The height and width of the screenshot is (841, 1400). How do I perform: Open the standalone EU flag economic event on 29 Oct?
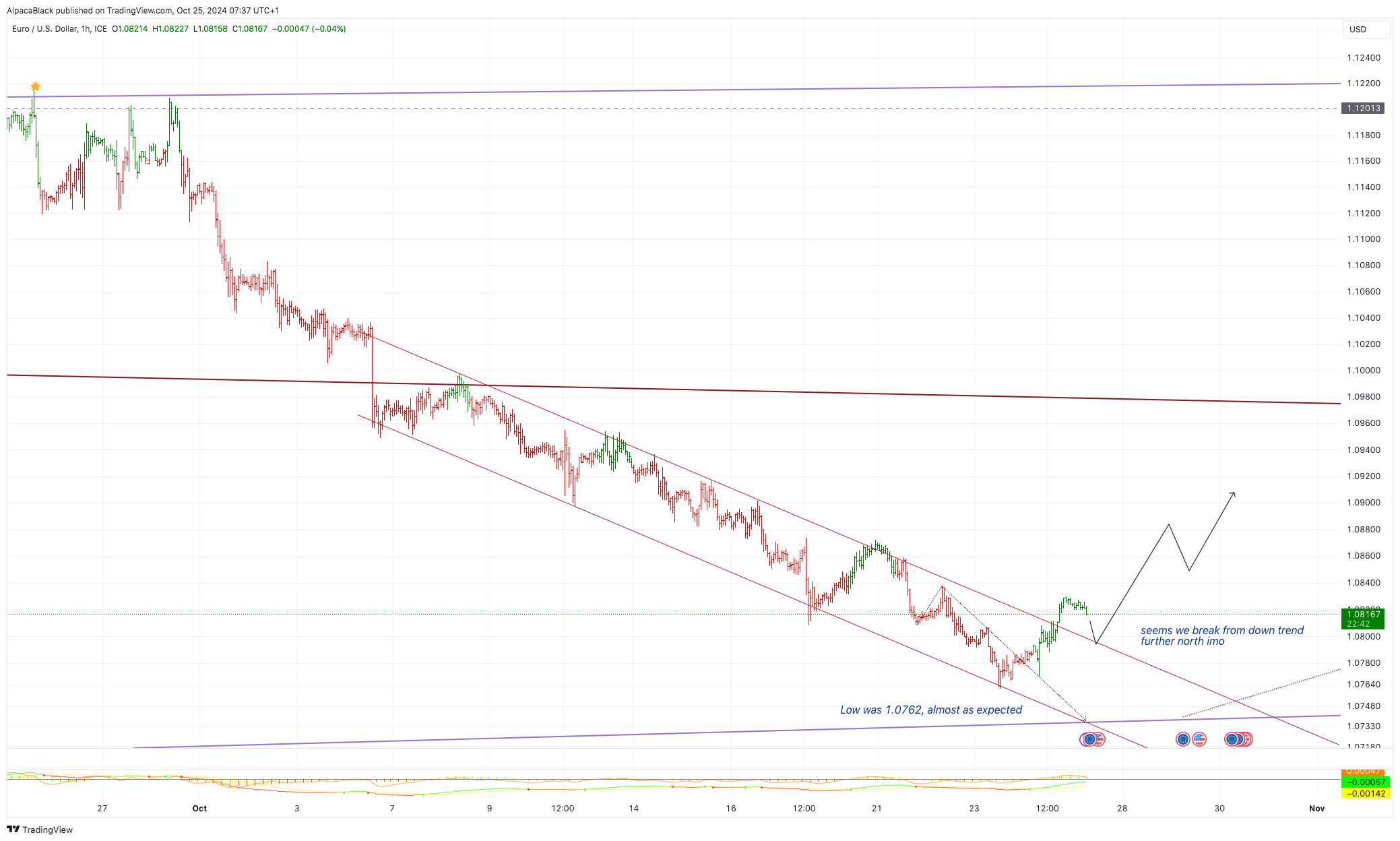(x=1182, y=739)
